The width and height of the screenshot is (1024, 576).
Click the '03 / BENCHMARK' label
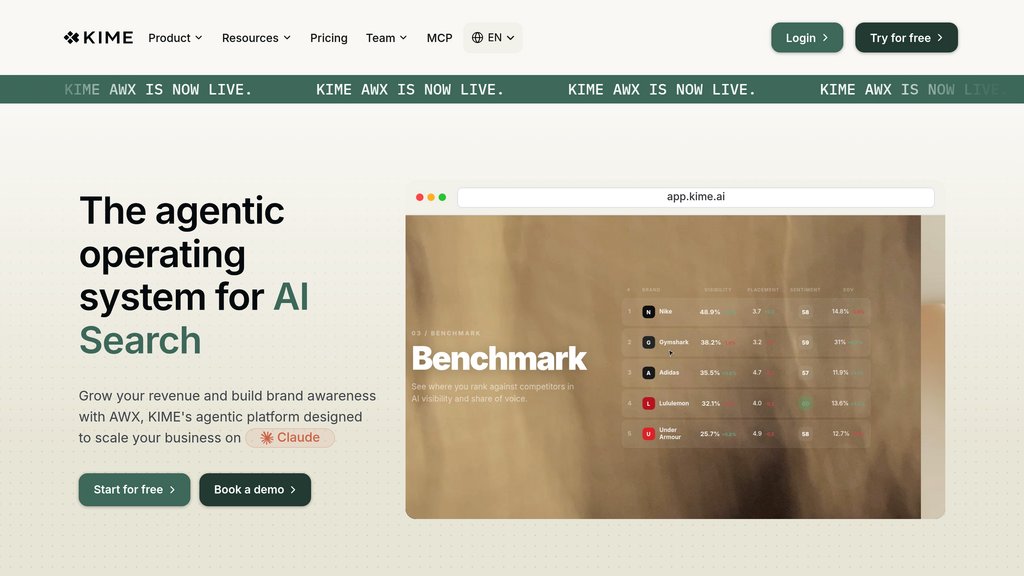(x=446, y=333)
